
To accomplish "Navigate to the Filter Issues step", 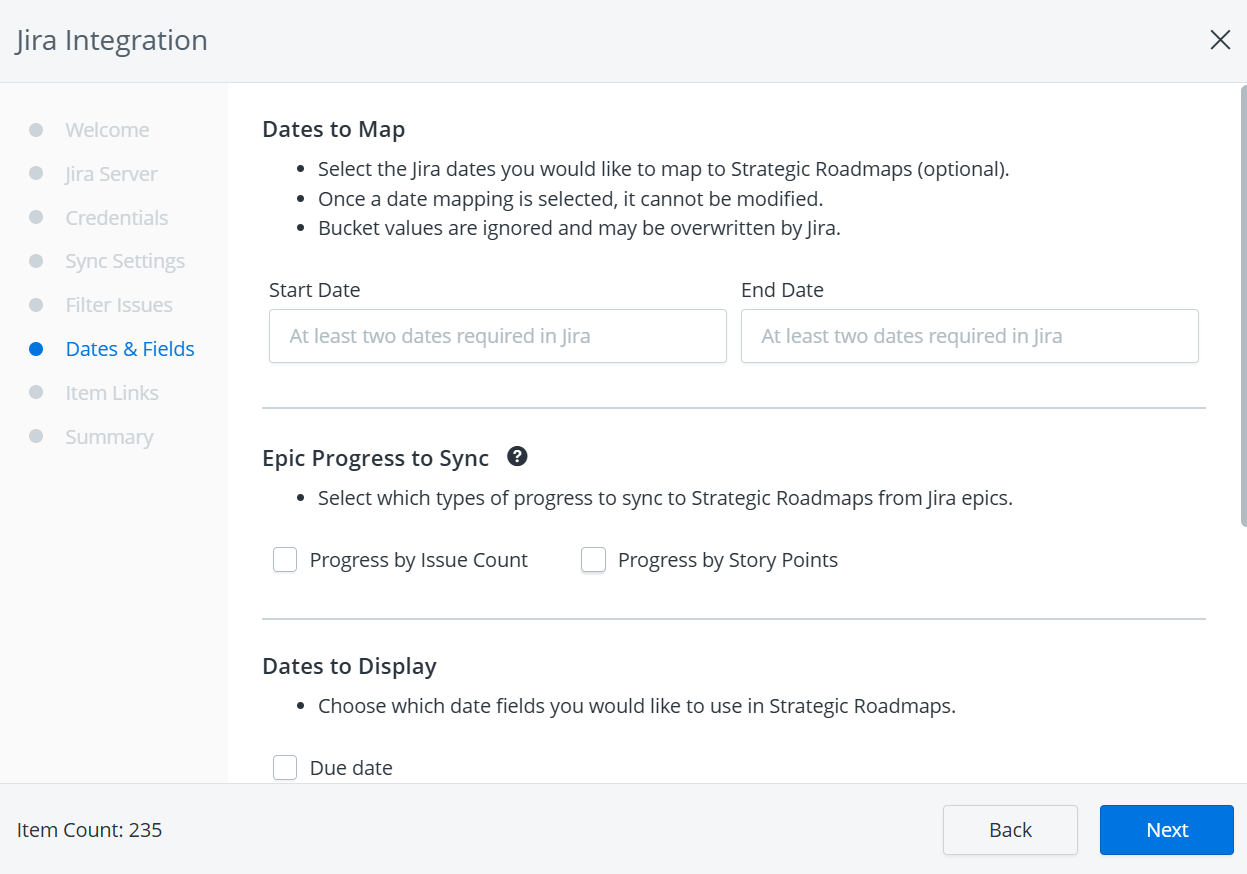I will click(118, 304).
